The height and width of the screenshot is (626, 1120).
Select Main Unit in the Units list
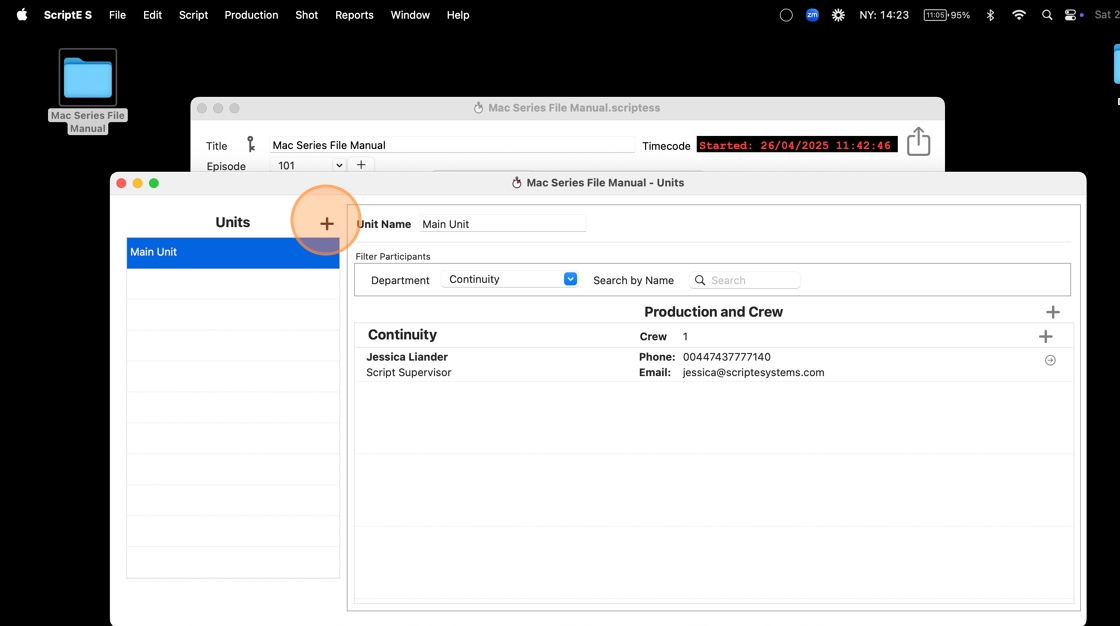232,253
